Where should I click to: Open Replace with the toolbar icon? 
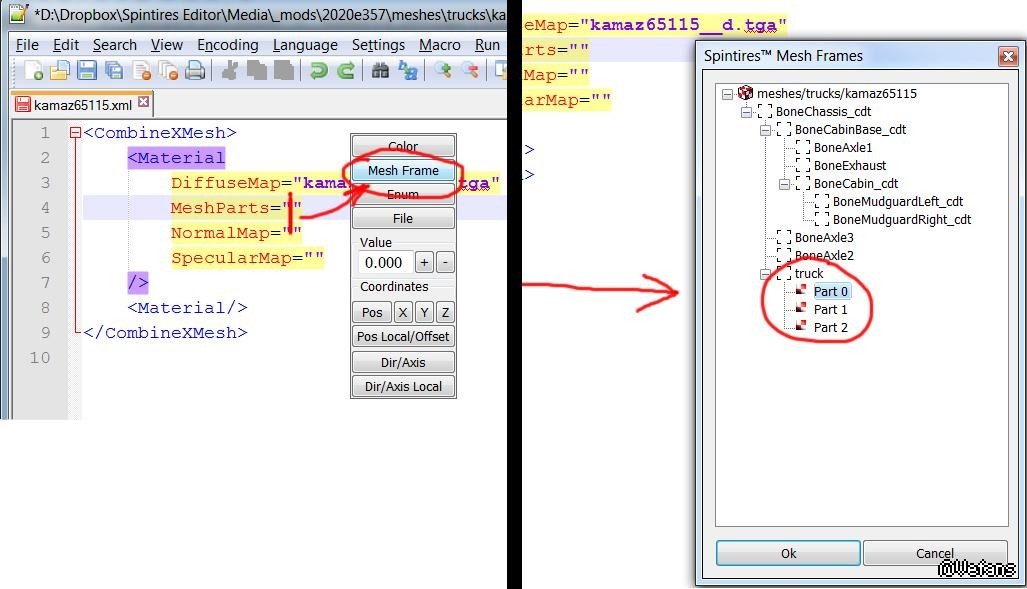(407, 70)
